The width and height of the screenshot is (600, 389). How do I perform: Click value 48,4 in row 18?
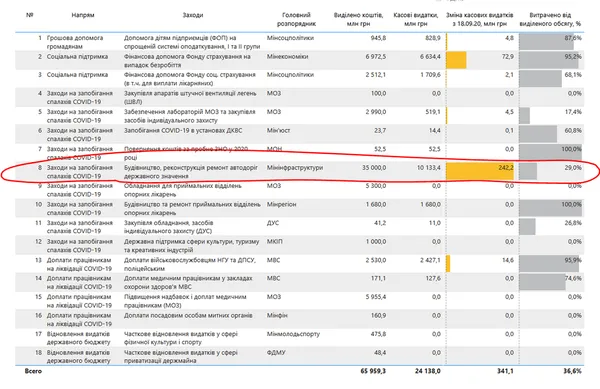point(380,353)
